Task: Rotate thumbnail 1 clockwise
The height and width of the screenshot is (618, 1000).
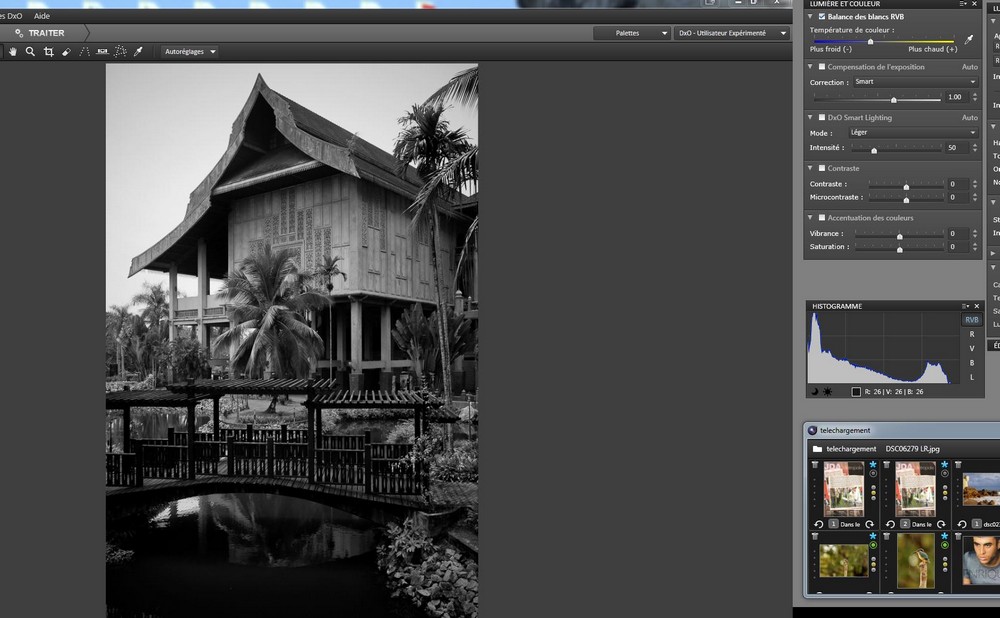Action: [x=869, y=524]
